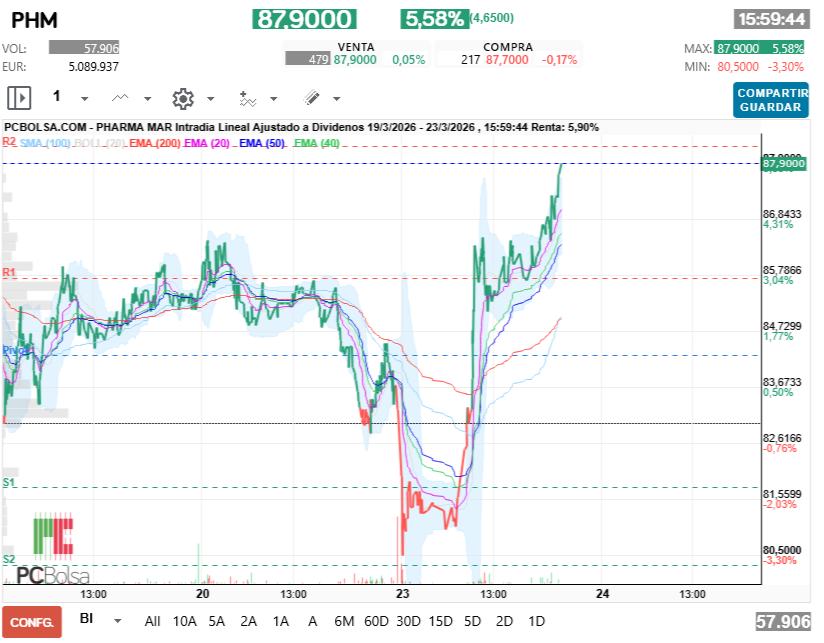Click the line chart type icon
824x643 pixels.
pos(121,98)
